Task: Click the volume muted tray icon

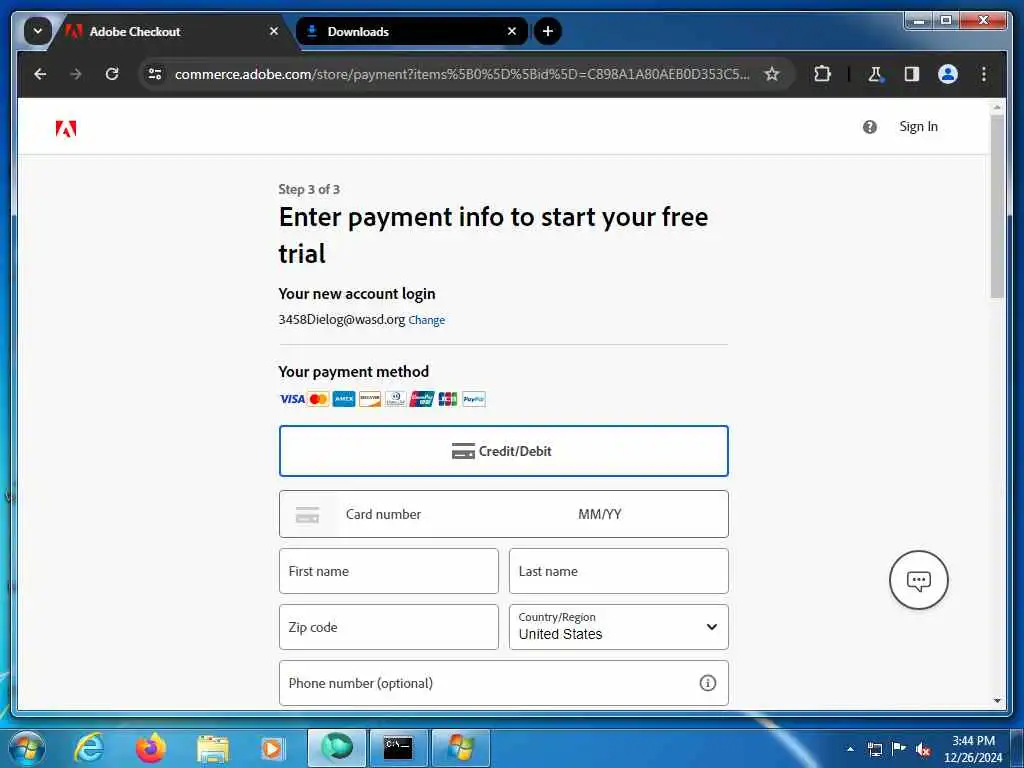Action: [x=923, y=750]
